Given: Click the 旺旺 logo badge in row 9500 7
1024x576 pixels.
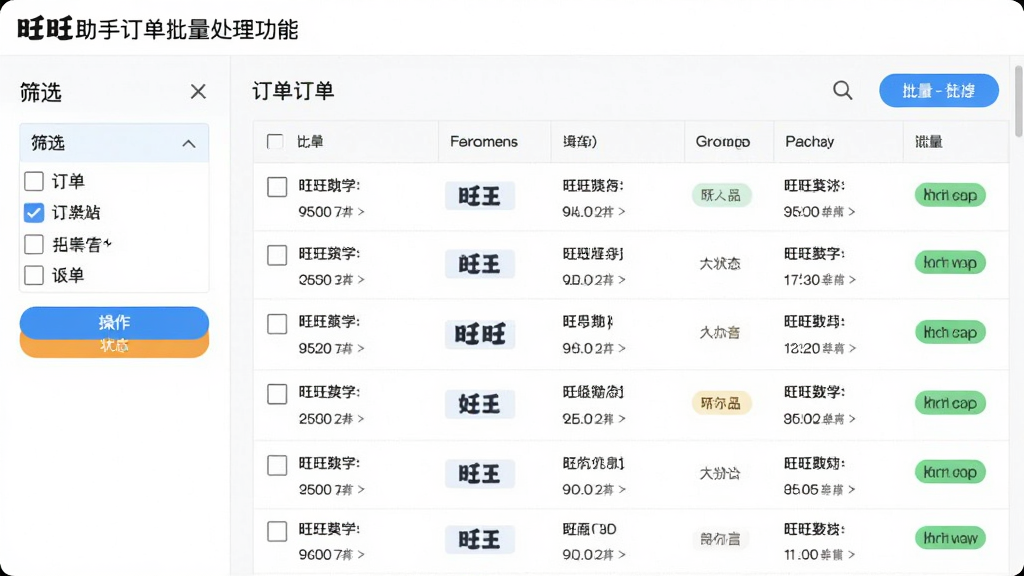Looking at the screenshot, I should point(479,196).
